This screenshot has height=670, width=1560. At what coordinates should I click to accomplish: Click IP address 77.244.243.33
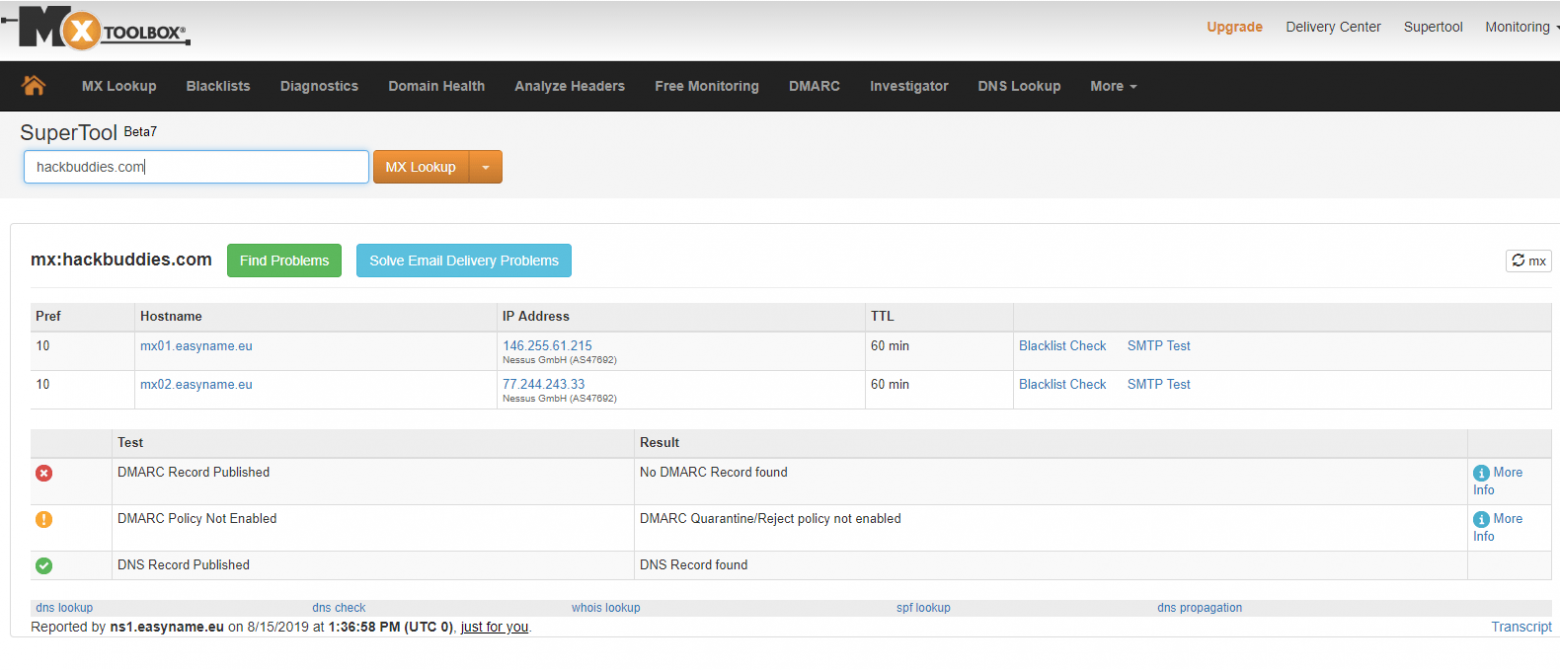coord(544,384)
